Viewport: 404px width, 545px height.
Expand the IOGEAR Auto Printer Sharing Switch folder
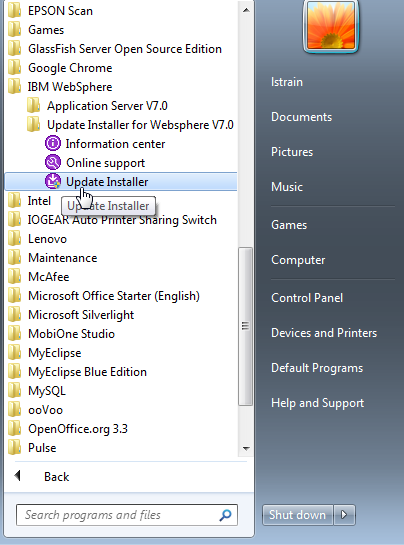122,220
